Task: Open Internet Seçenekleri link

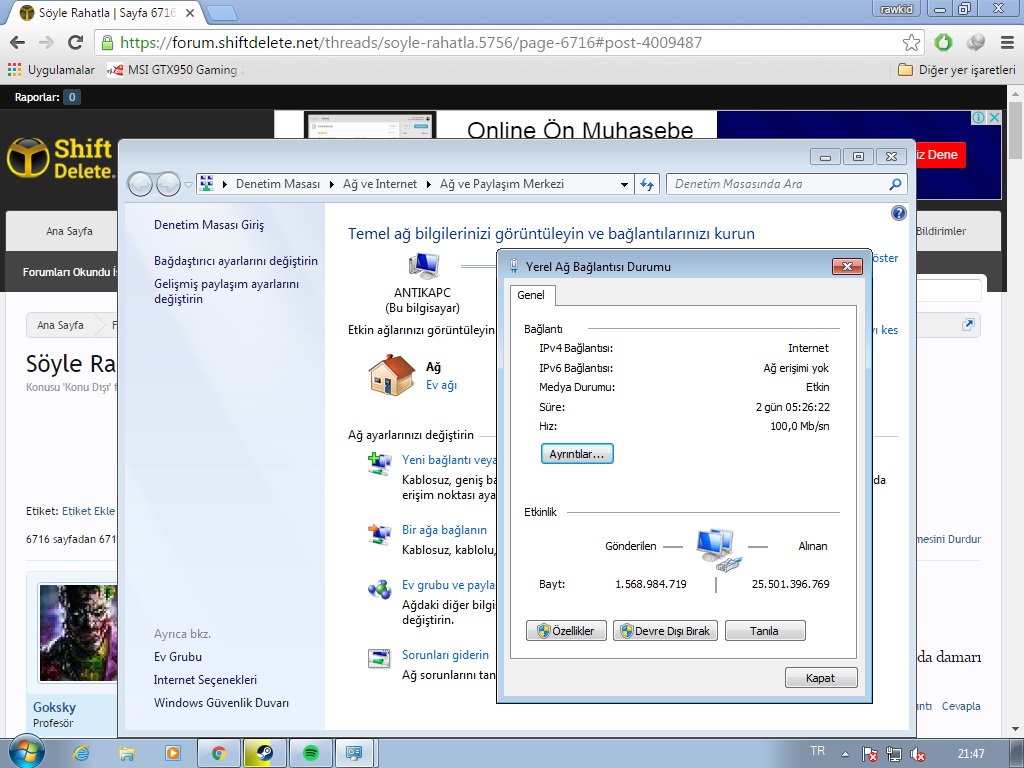Action: coord(205,680)
